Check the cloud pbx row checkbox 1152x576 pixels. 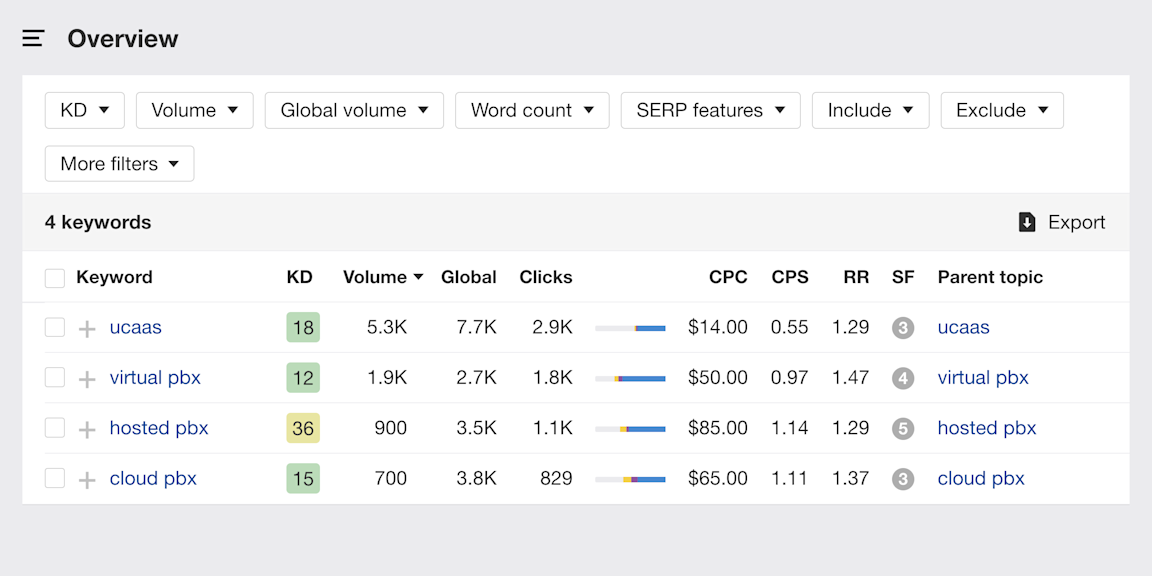pyautogui.click(x=55, y=478)
